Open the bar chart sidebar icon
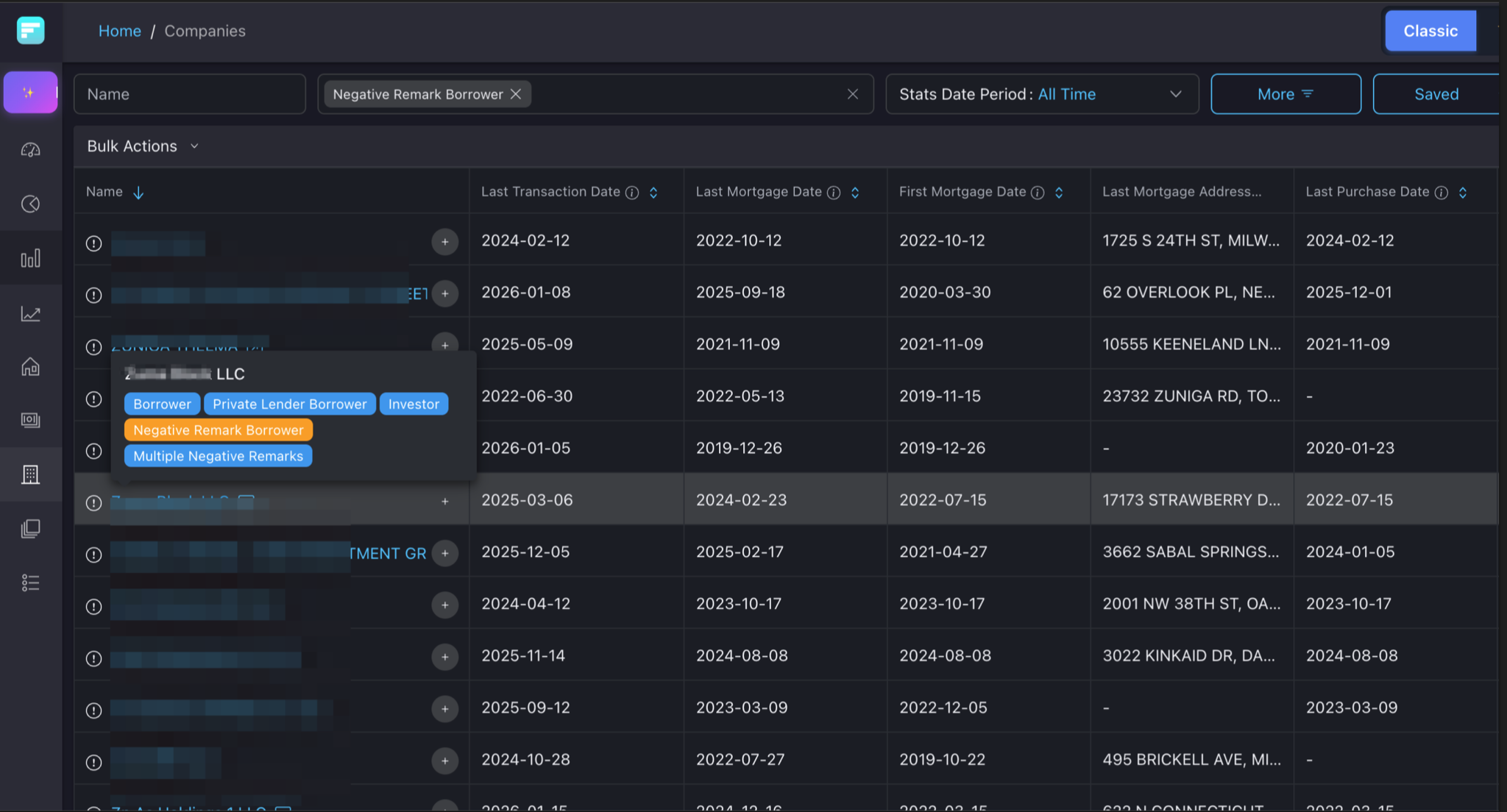Image resolution: width=1507 pixels, height=812 pixels. coord(30,258)
